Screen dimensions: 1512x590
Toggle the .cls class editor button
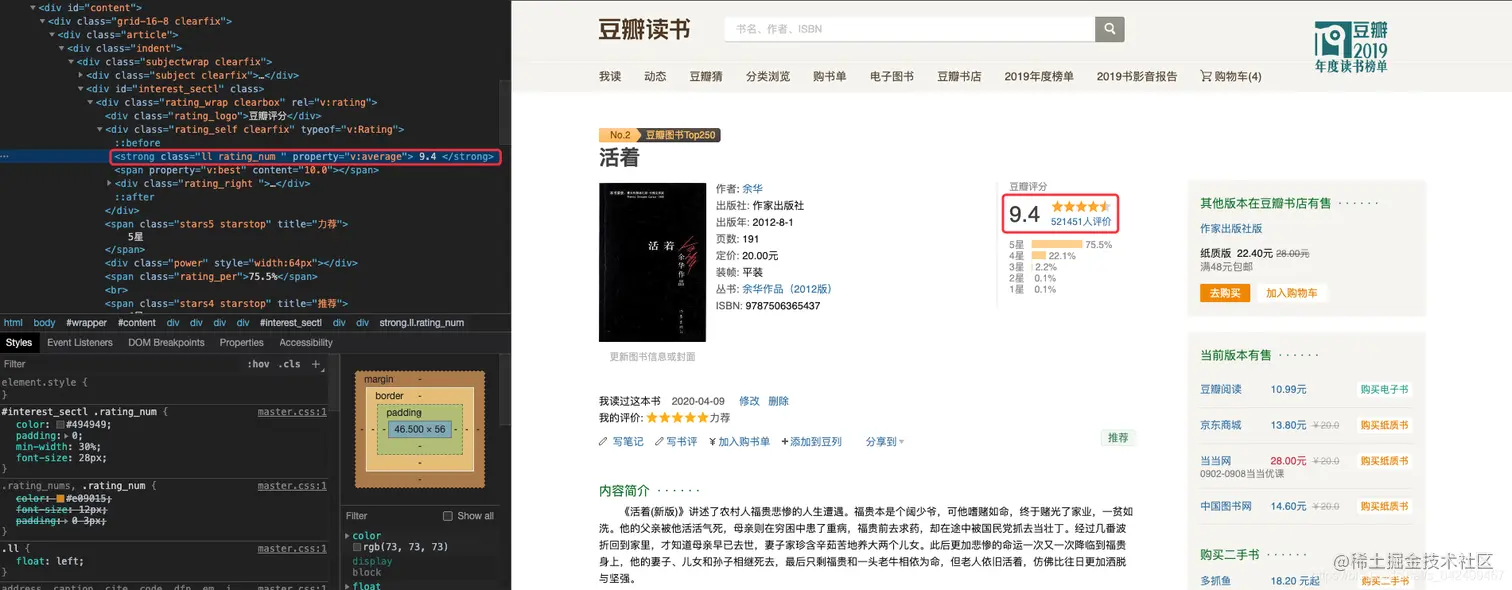tap(290, 364)
